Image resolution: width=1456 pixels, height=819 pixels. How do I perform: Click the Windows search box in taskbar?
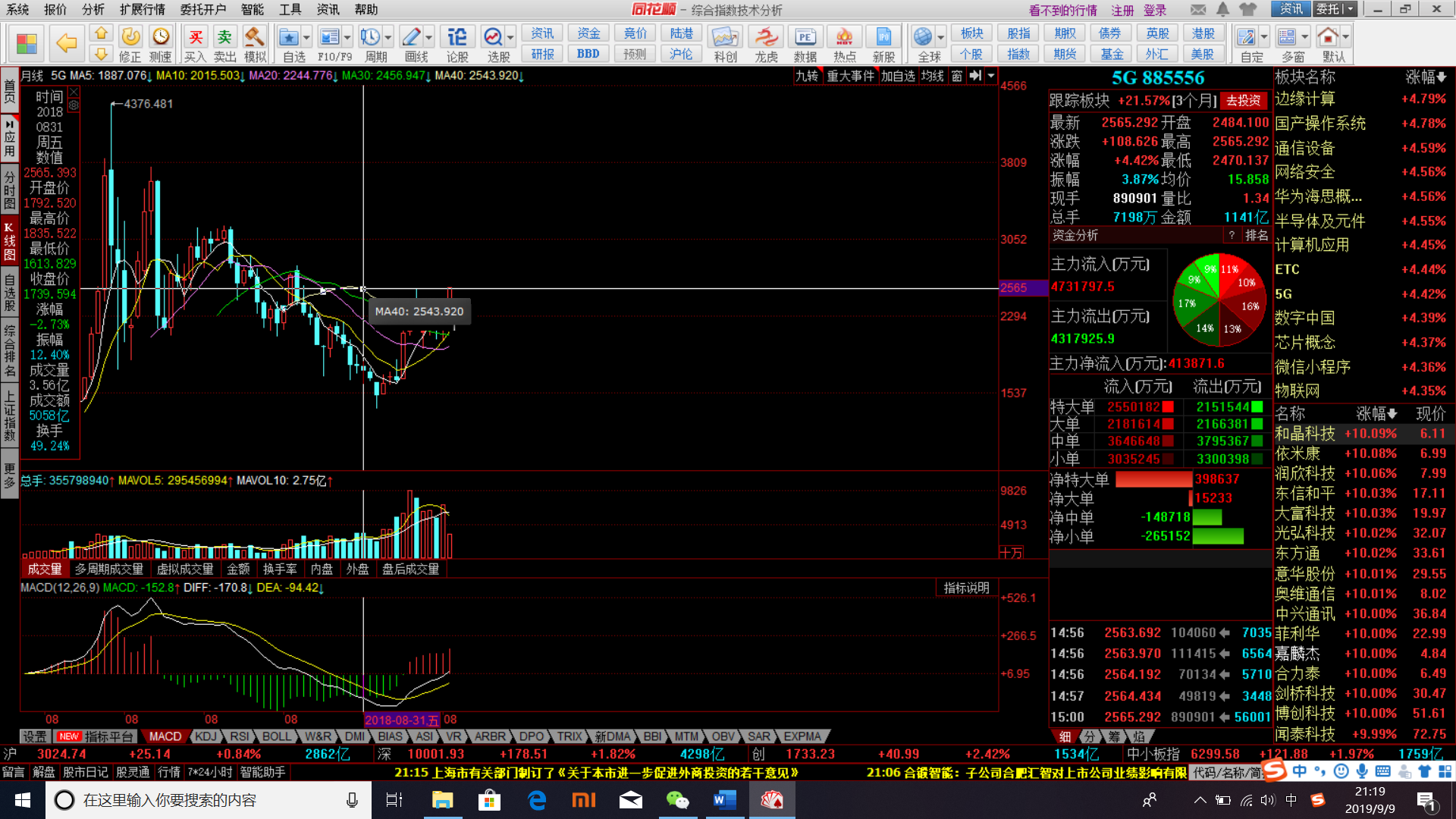pyautogui.click(x=209, y=800)
